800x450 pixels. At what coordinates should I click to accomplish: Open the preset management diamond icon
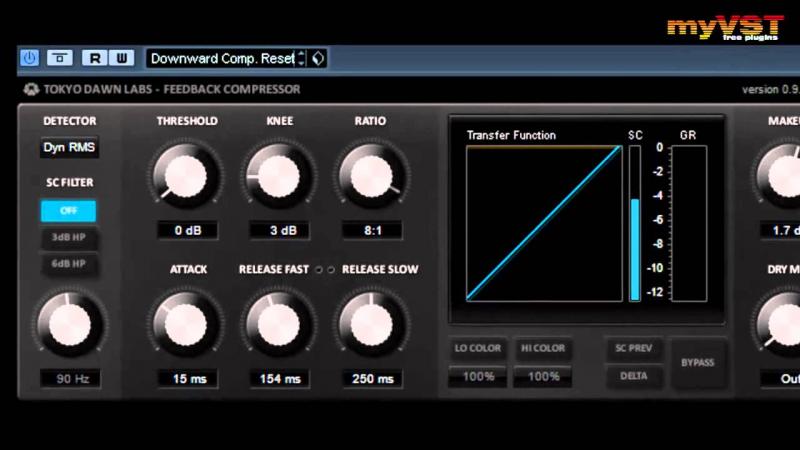(x=318, y=58)
